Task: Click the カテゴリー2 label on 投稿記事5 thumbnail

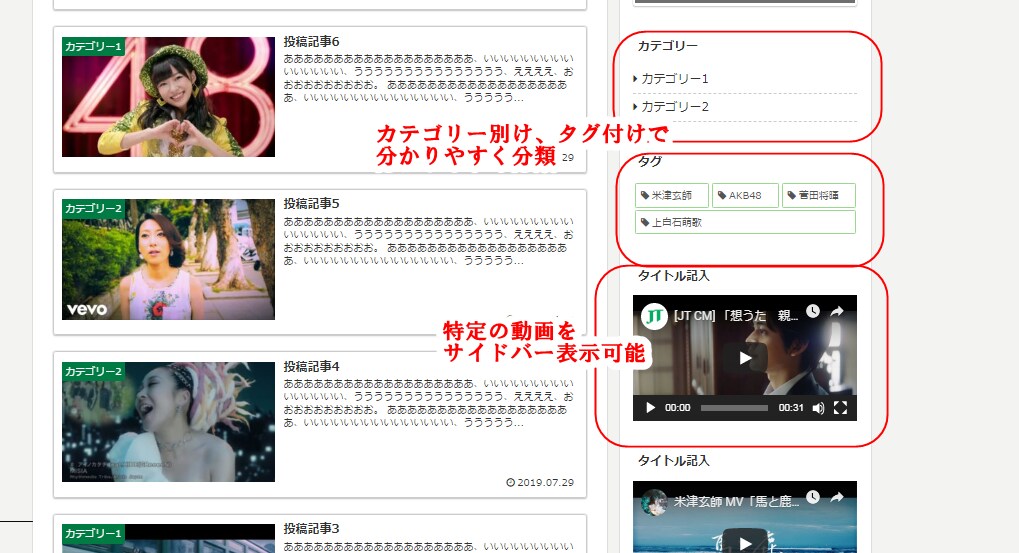Action: (94, 209)
